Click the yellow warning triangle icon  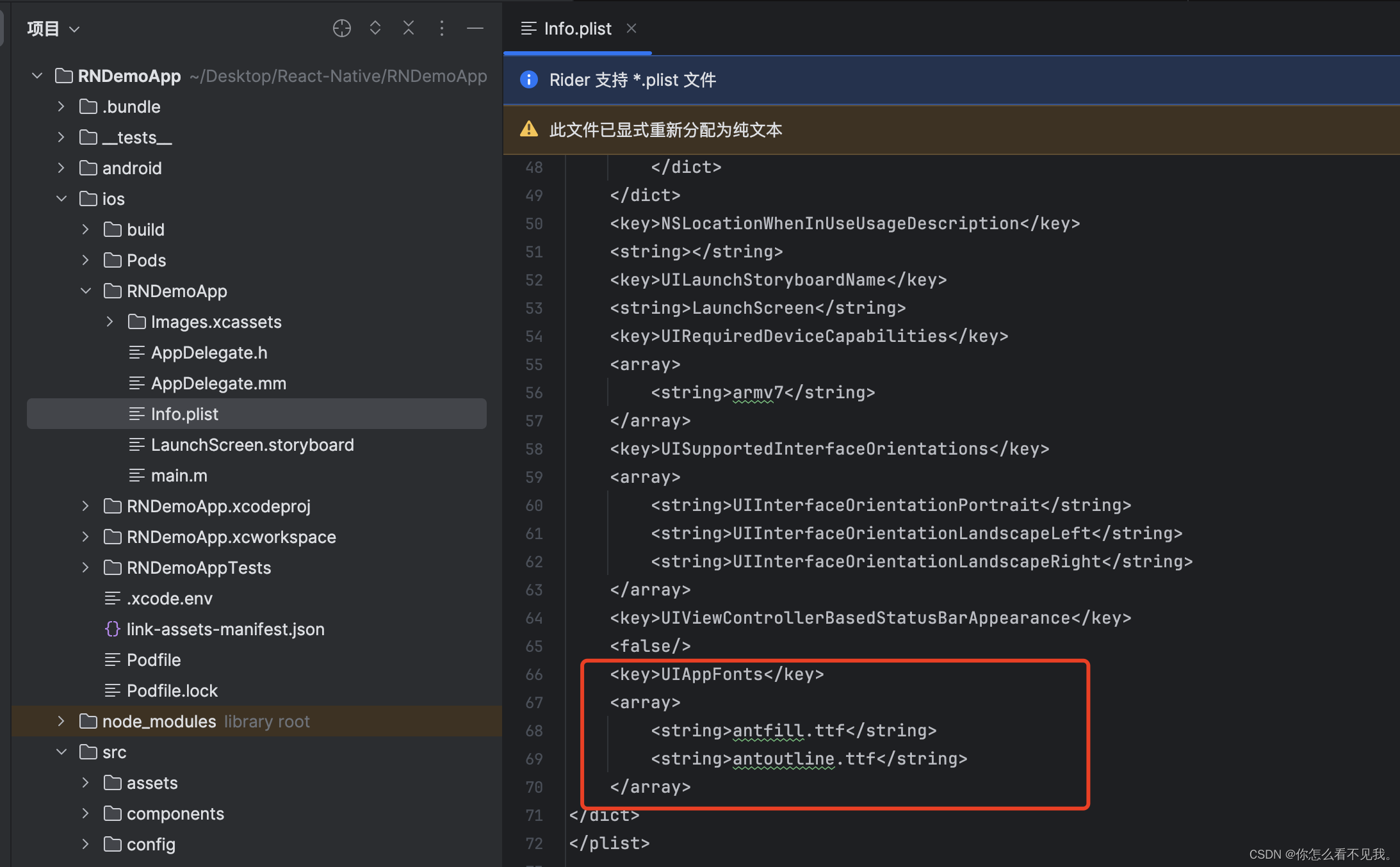[x=529, y=129]
